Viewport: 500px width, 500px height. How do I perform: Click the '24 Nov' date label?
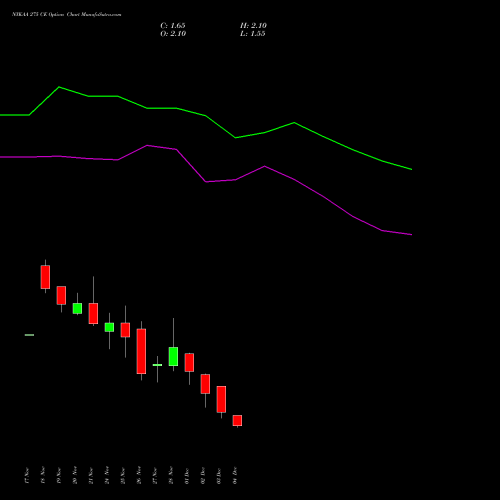107,475
